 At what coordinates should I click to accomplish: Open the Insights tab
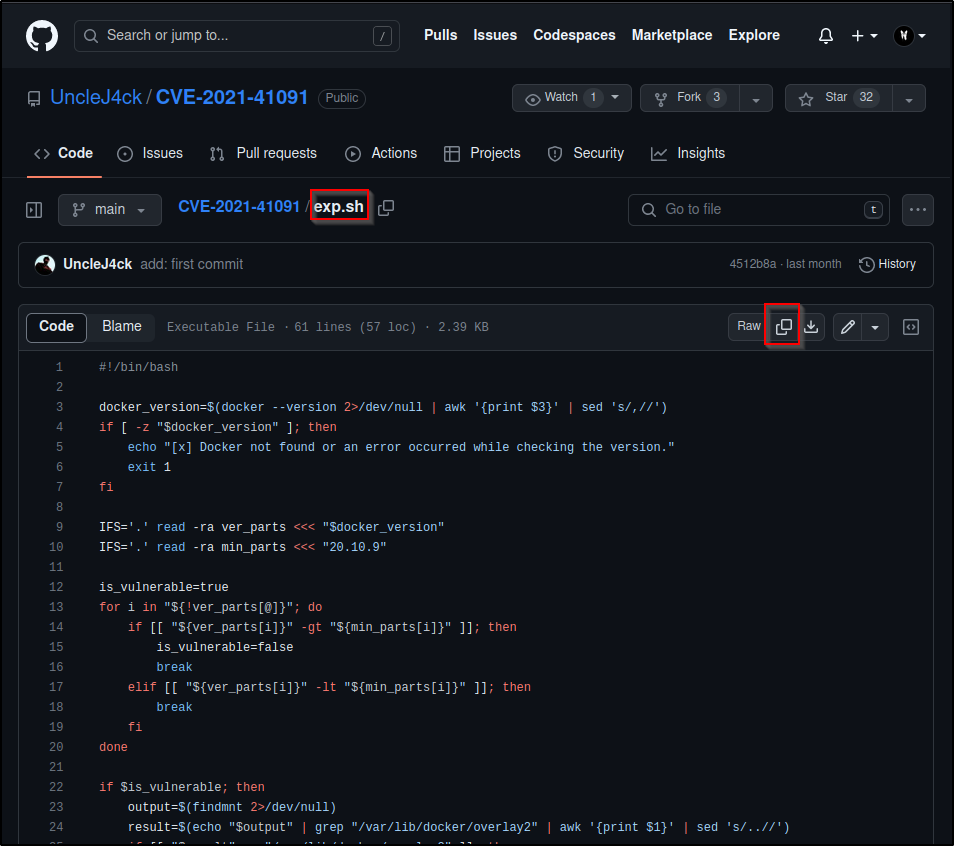[688, 153]
